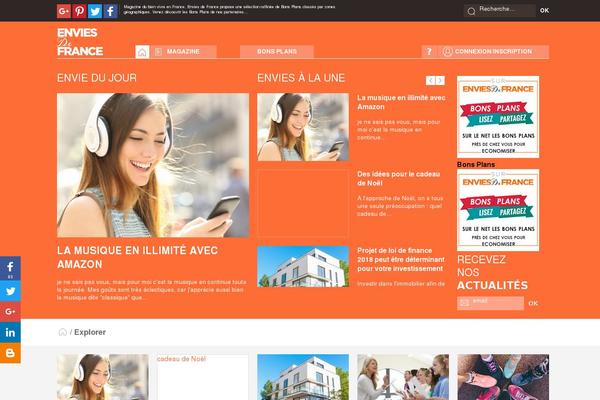This screenshot has width=600, height=400.
Task: Share via LinkedIn side button
Action: coord(10,332)
